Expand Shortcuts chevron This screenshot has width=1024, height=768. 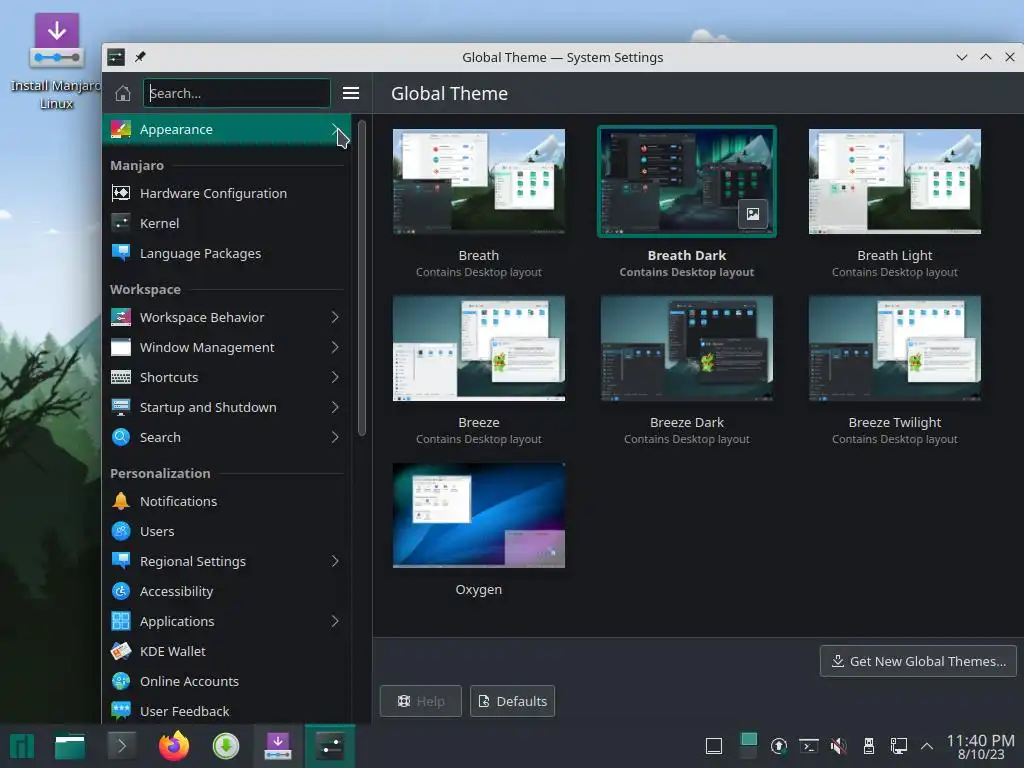[x=335, y=377]
